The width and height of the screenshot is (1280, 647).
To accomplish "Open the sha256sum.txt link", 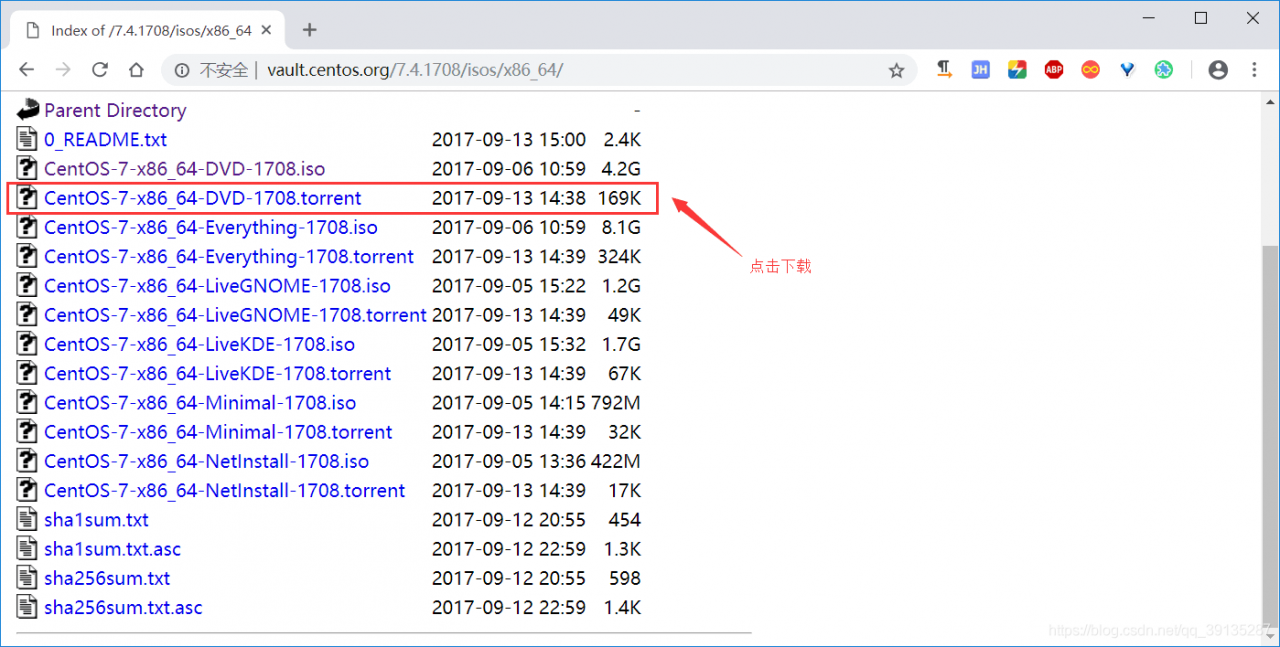I will (107, 578).
